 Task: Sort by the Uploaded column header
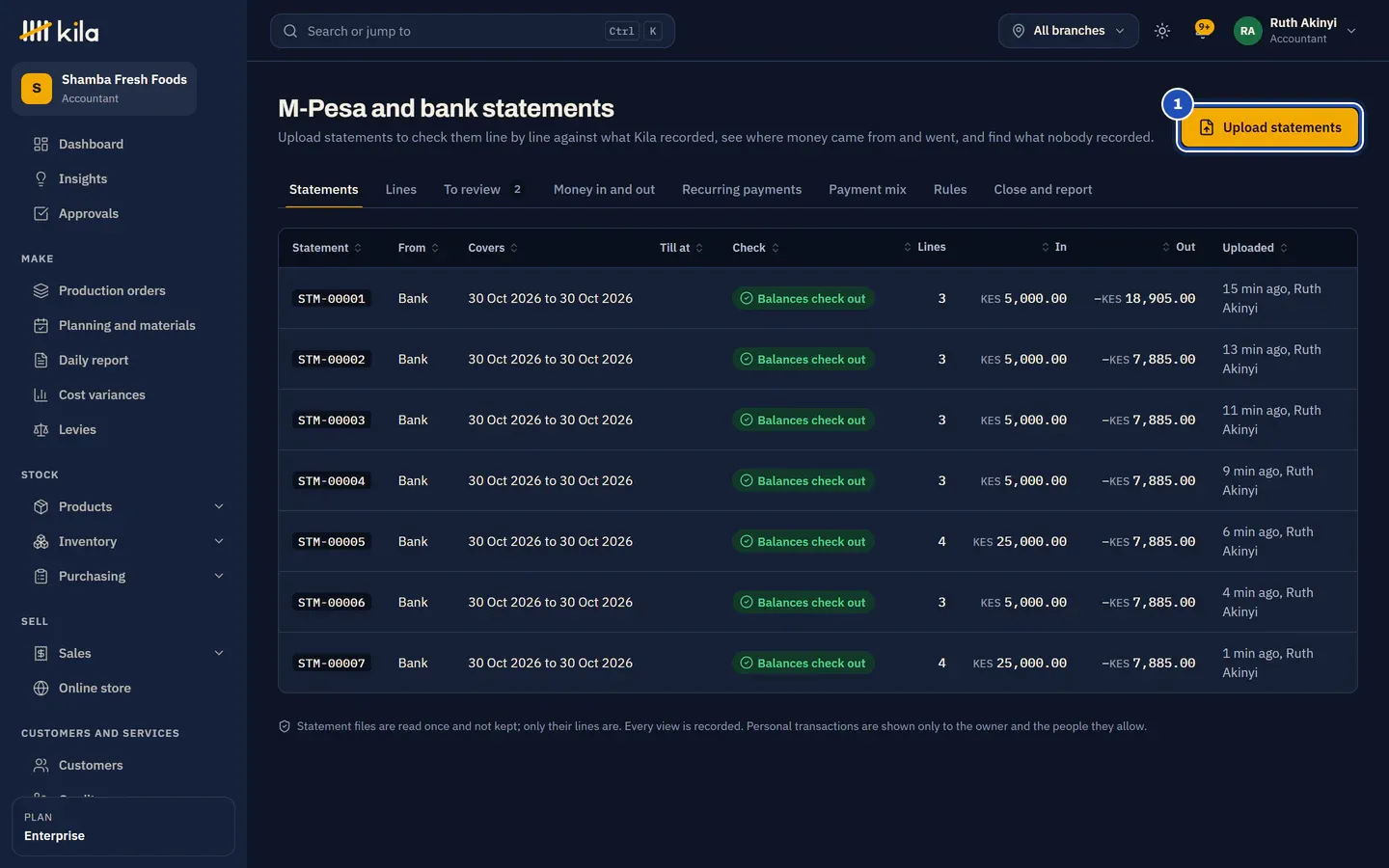click(1255, 248)
